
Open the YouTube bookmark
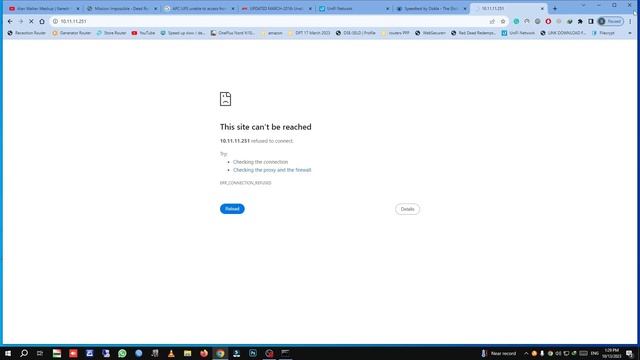coord(143,33)
